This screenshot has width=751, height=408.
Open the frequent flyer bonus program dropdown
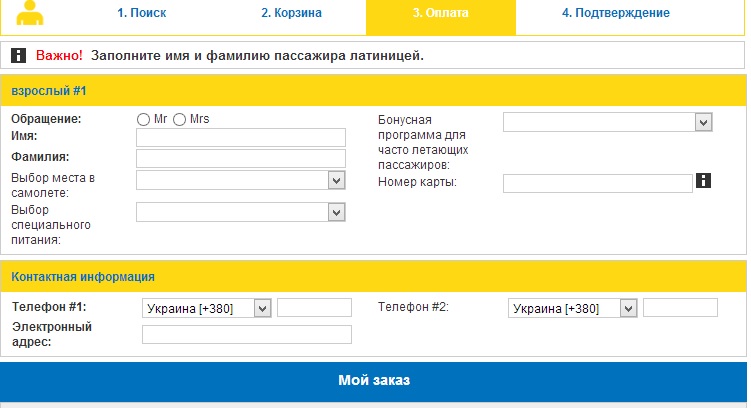pyautogui.click(x=607, y=122)
